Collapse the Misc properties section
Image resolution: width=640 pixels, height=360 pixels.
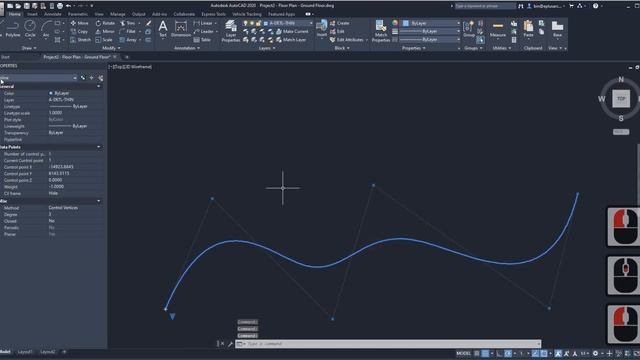pos(98,201)
